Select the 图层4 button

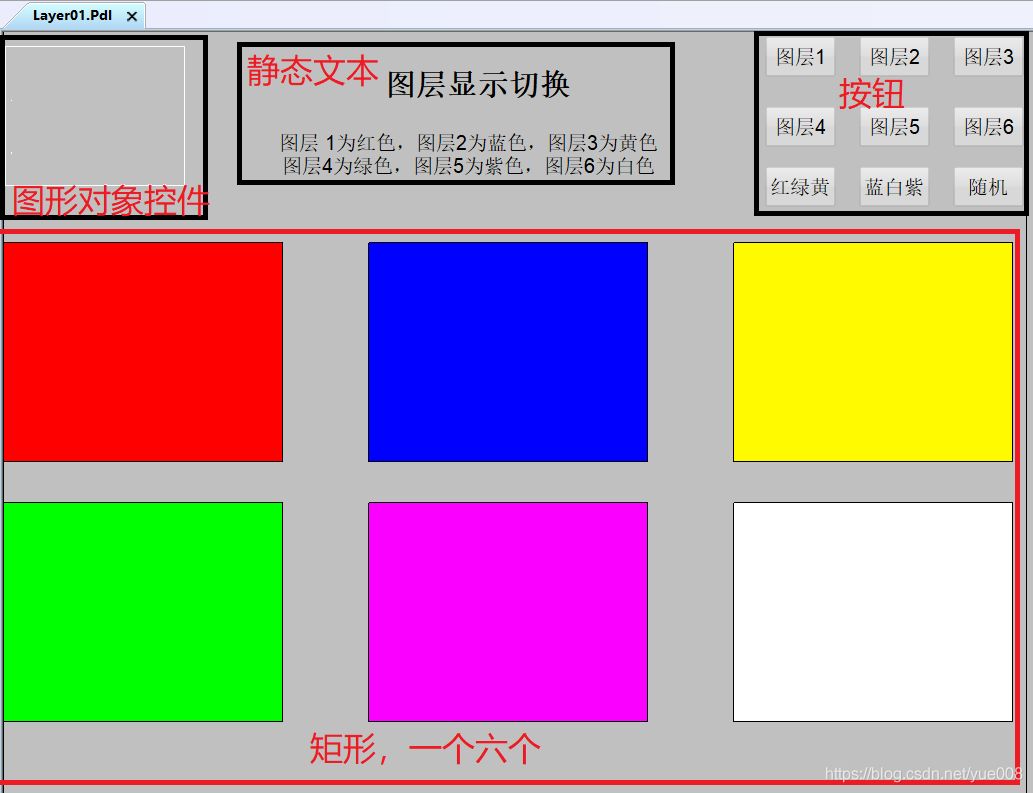(x=800, y=127)
